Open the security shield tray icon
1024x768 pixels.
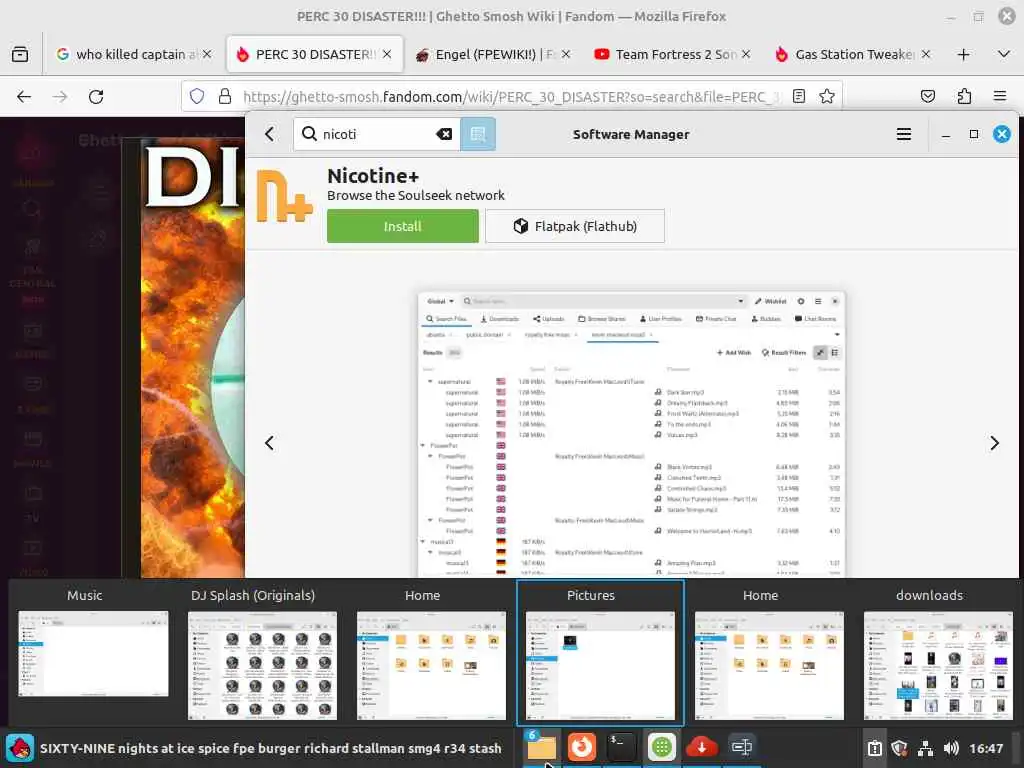[900, 748]
